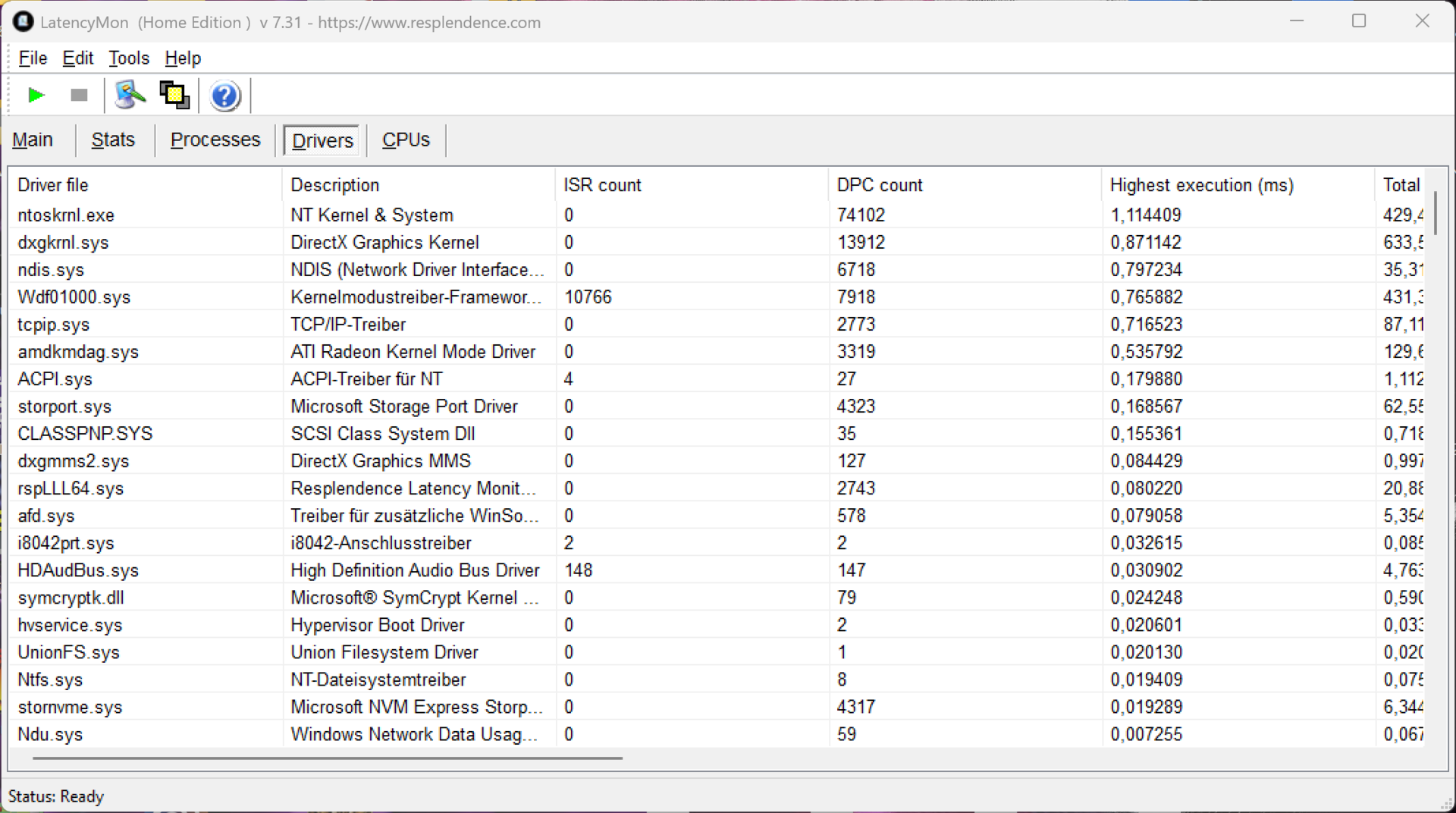The width and height of the screenshot is (1456, 813).
Task: Click the yellow overlapping windows toolbar icon
Action: pos(174,96)
